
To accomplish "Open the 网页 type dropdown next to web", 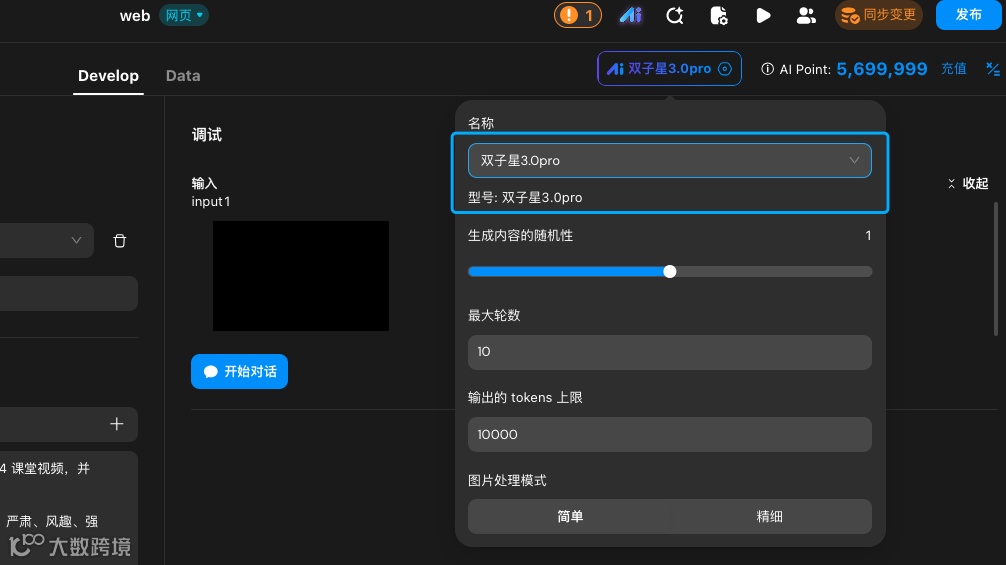I will 183,15.
